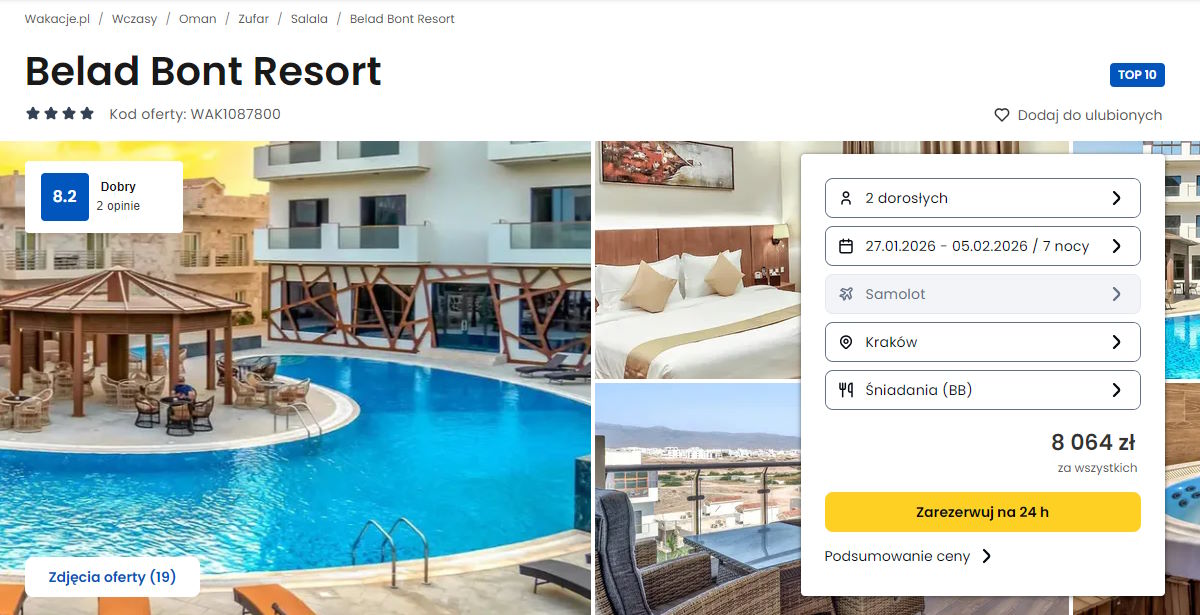Click the airplane icon beside Samolot
Viewport: 1200px width, 615px height.
coord(846,294)
